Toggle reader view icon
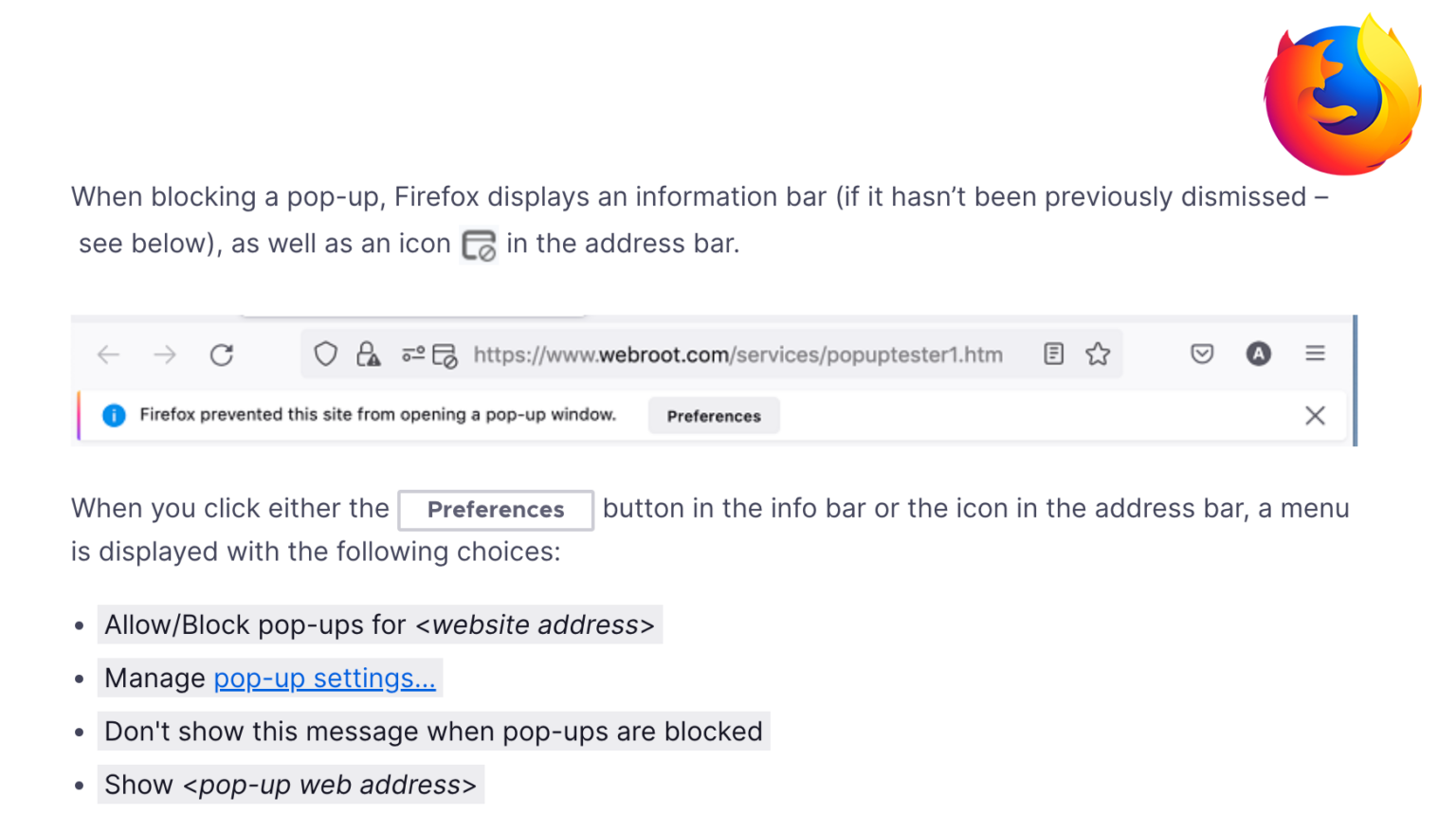 pyautogui.click(x=1053, y=354)
